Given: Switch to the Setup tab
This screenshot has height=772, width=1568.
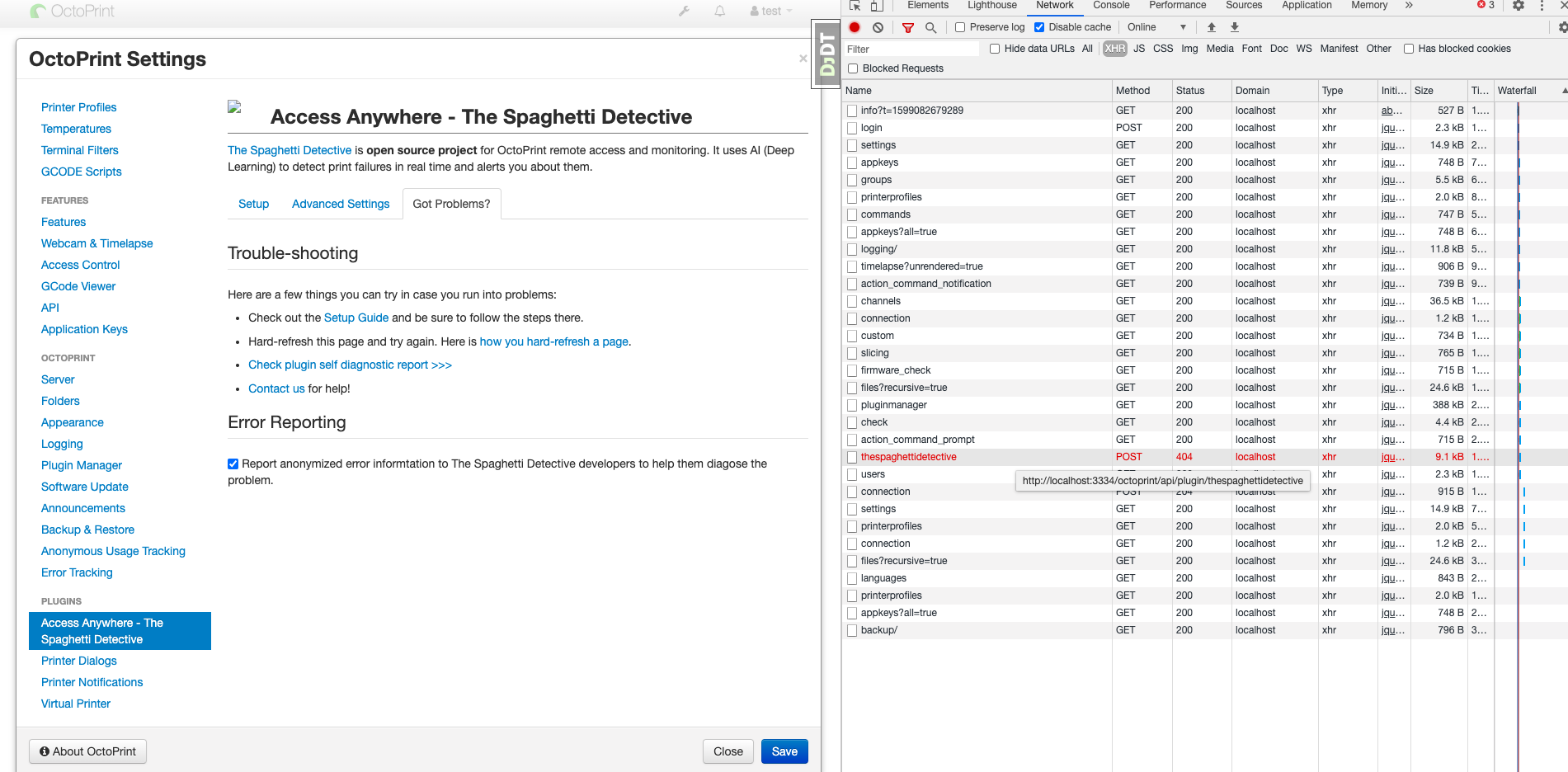Looking at the screenshot, I should (253, 204).
